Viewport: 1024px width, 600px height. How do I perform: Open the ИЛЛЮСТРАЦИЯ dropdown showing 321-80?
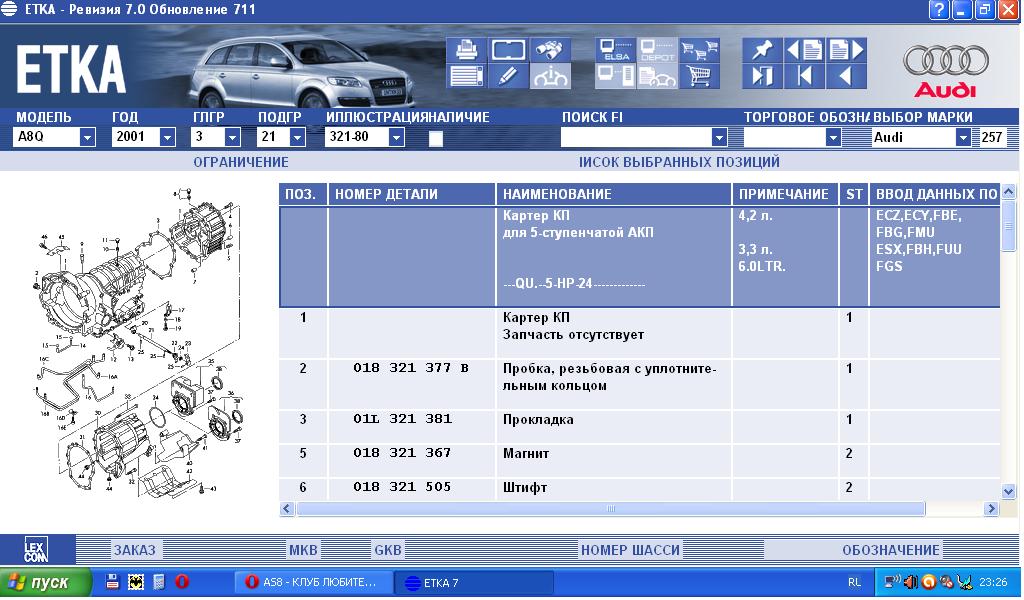pyautogui.click(x=396, y=138)
